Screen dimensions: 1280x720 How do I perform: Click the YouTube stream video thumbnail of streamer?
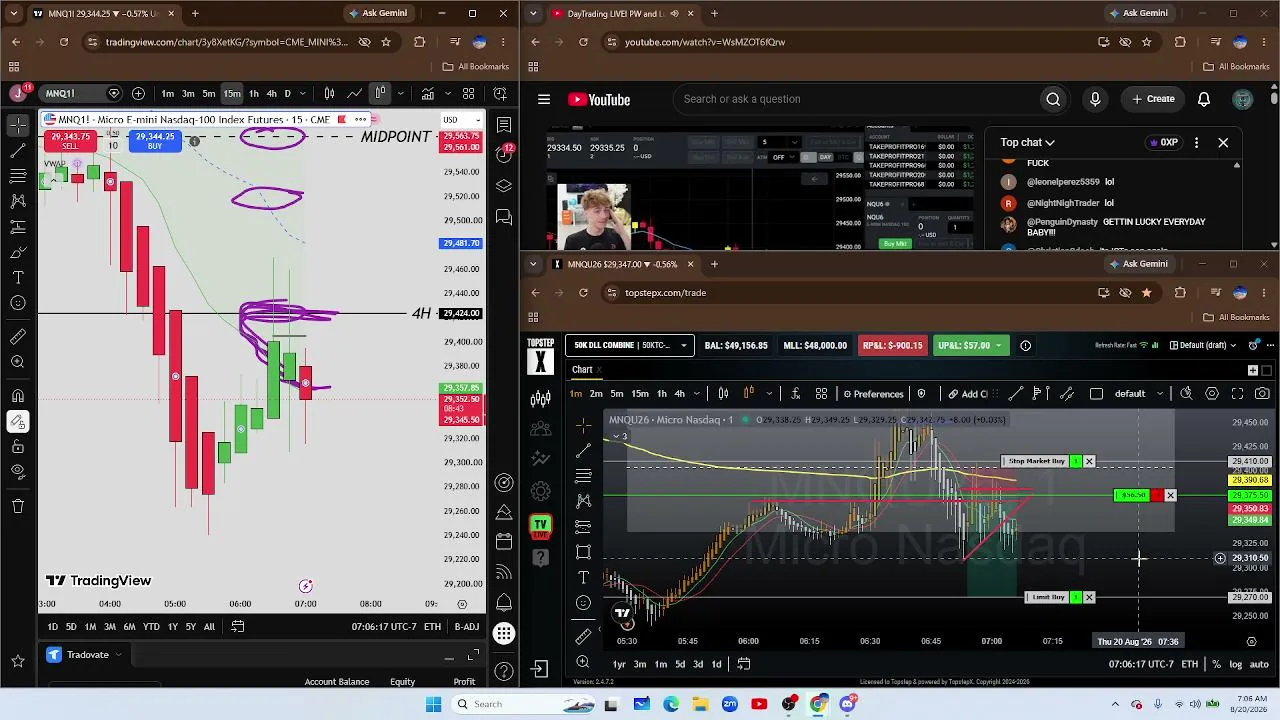coord(594,216)
